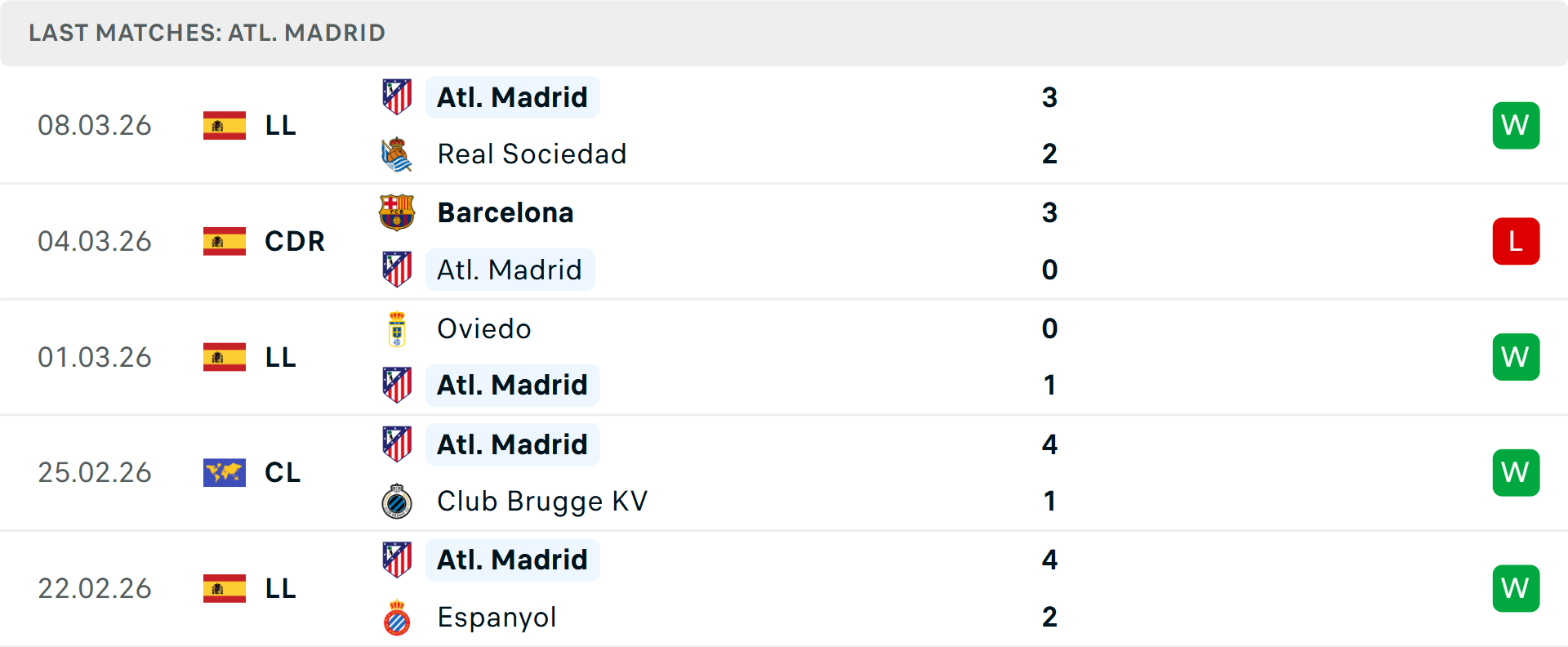Click the Oviedo club crest

[x=397, y=329]
